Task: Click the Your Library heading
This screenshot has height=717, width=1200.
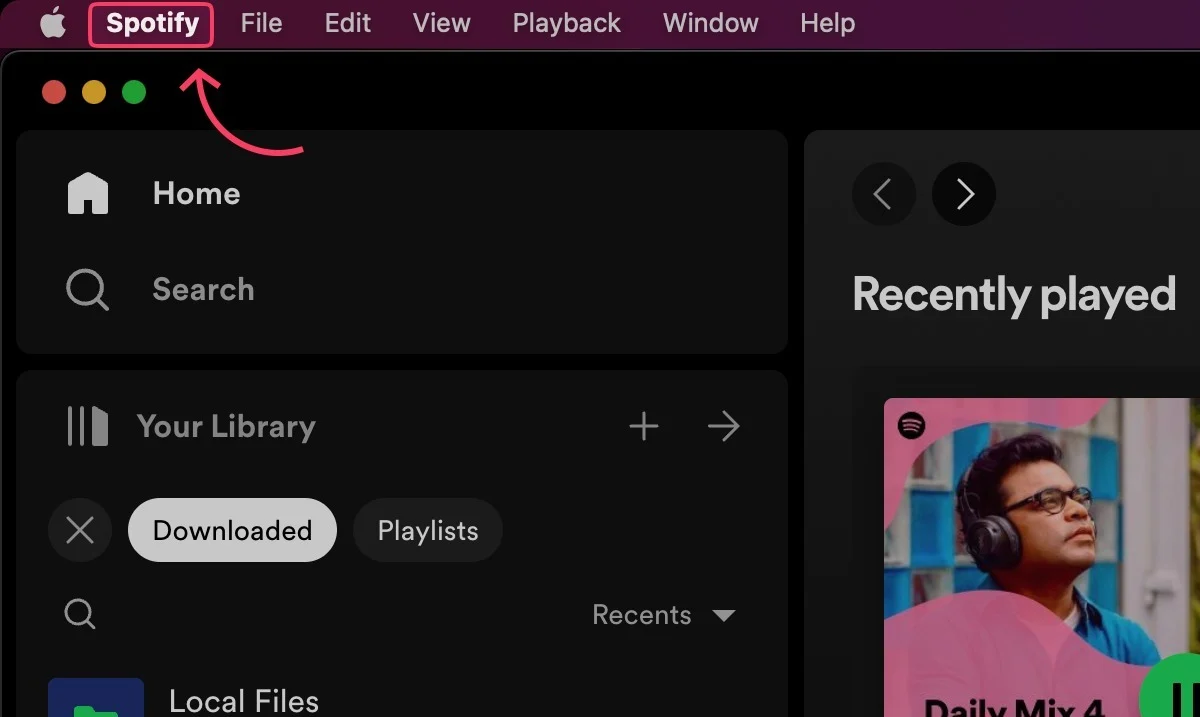Action: click(x=226, y=426)
